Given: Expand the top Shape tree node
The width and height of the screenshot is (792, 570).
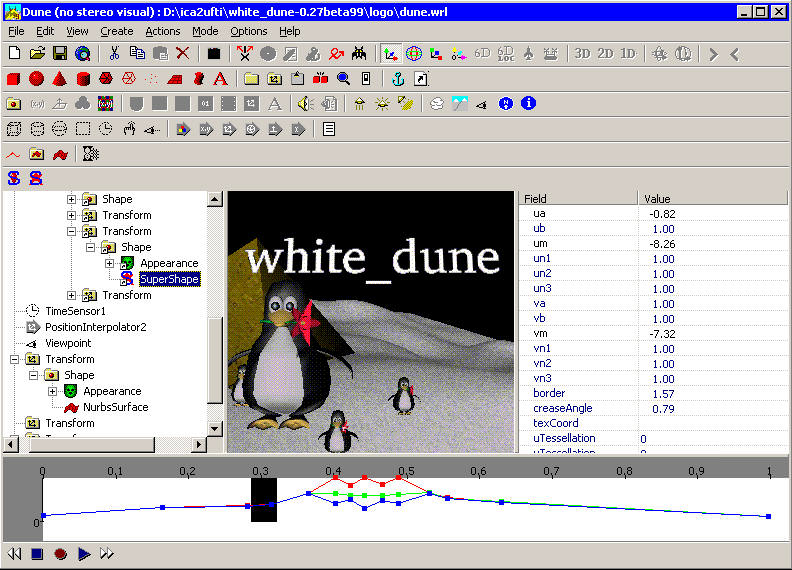Looking at the screenshot, I should pos(71,199).
